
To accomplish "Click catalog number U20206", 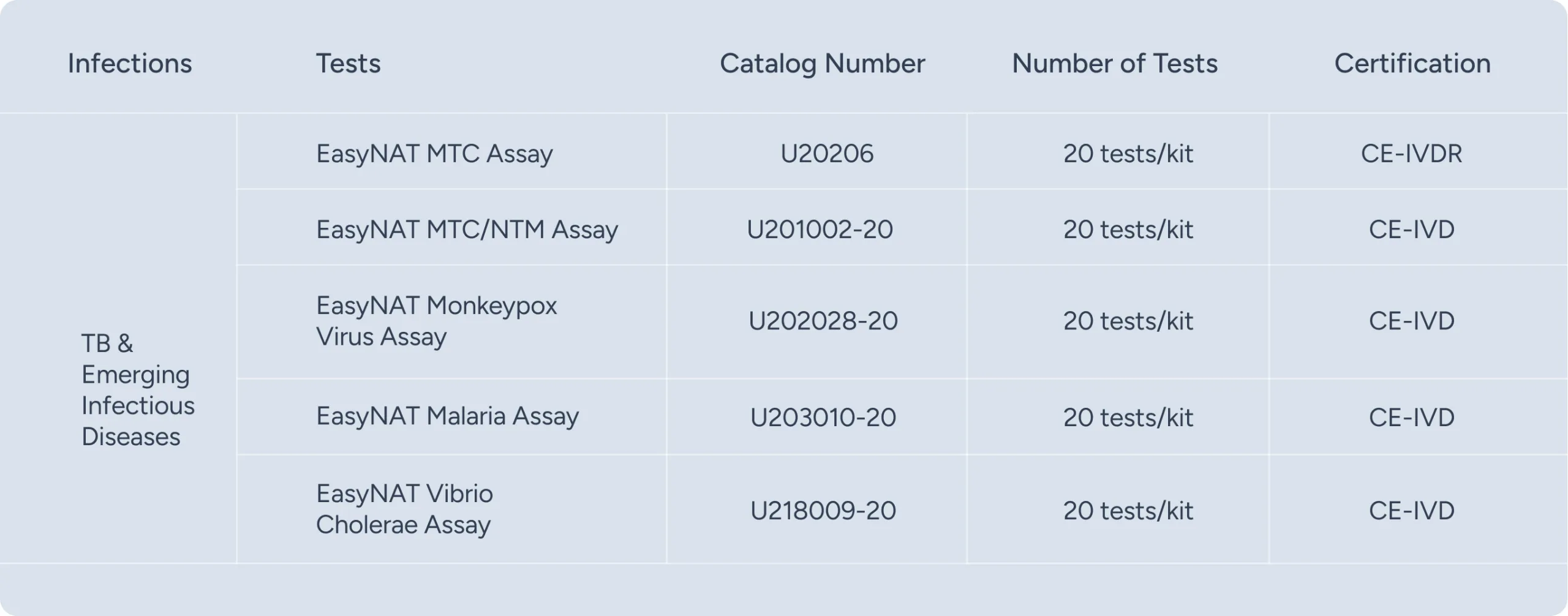I will click(826, 153).
